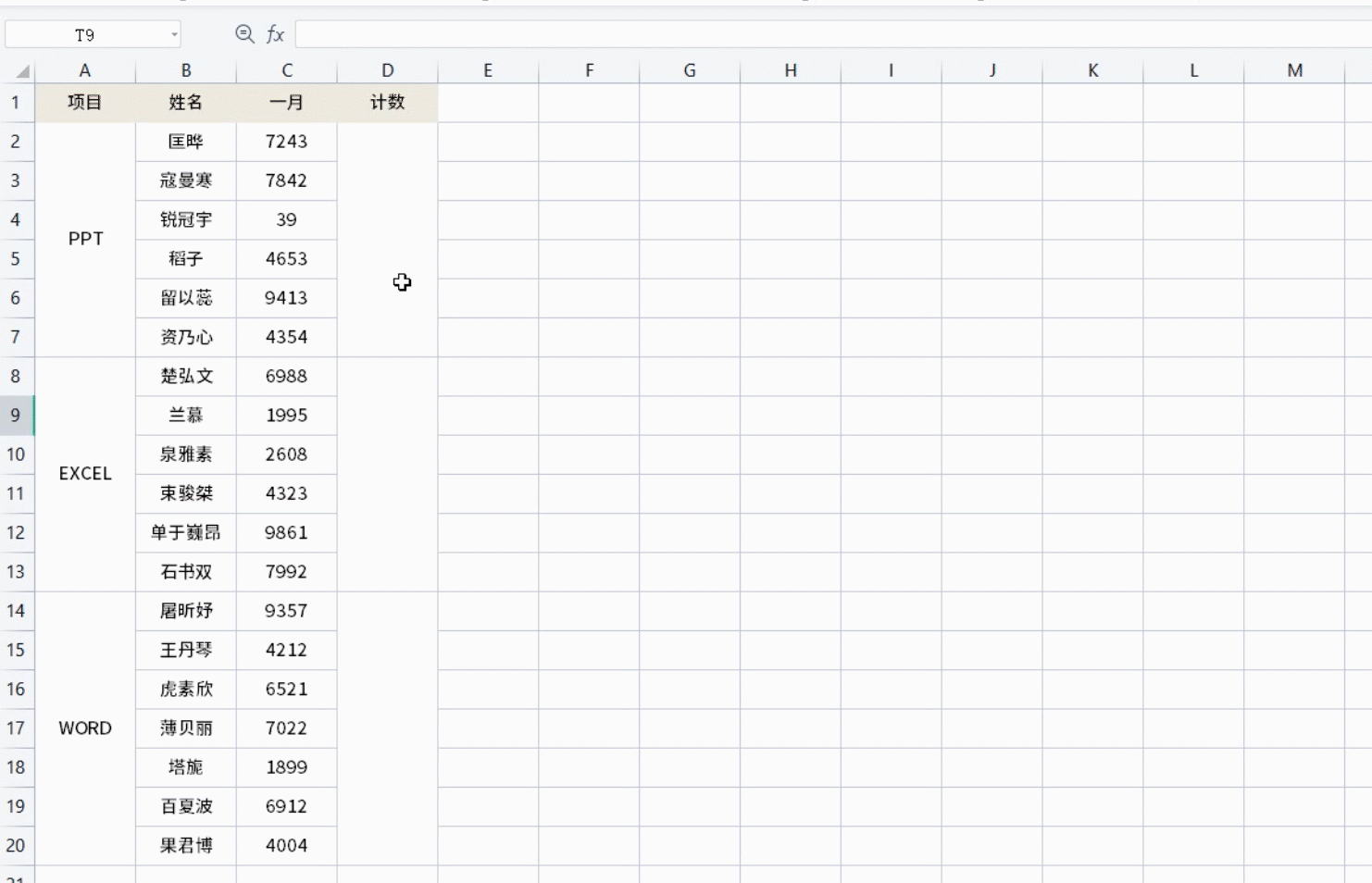Select the merged PPT cell
The height and width of the screenshot is (883, 1372).
pos(85,240)
